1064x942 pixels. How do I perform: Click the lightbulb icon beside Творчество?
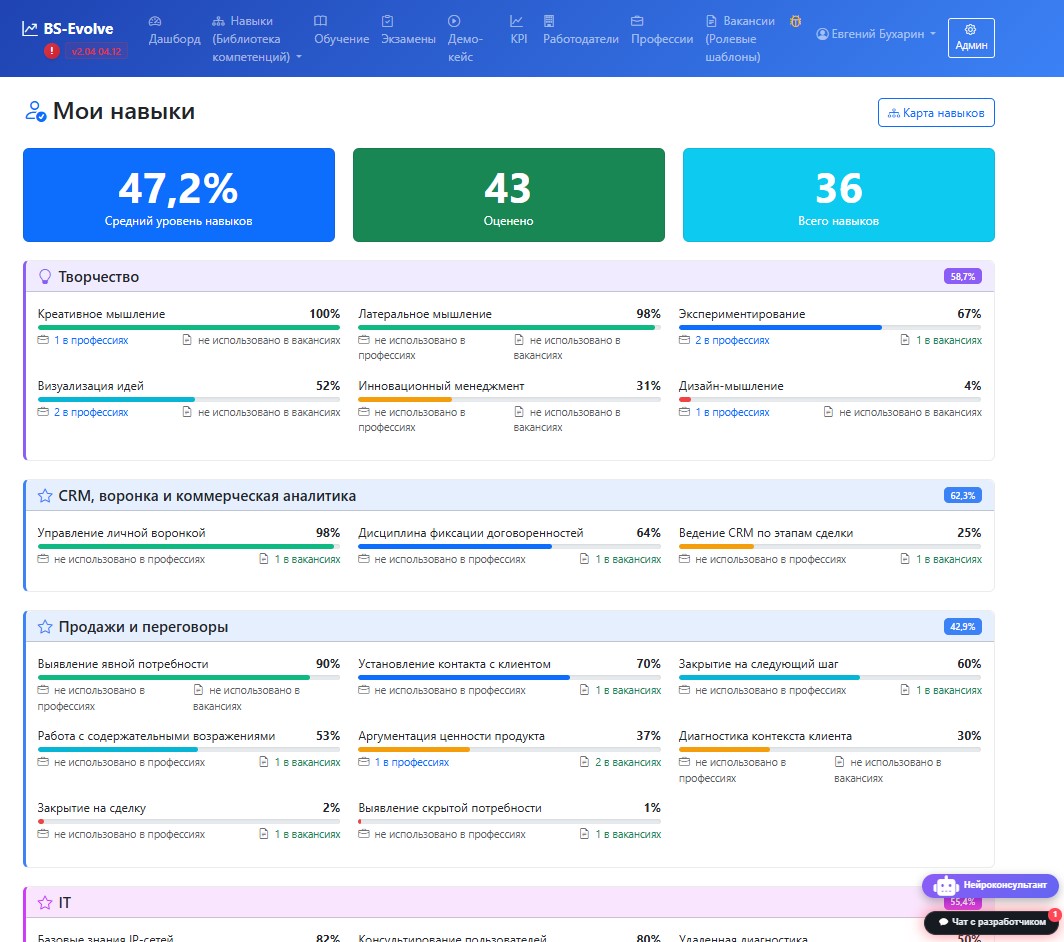coord(45,276)
